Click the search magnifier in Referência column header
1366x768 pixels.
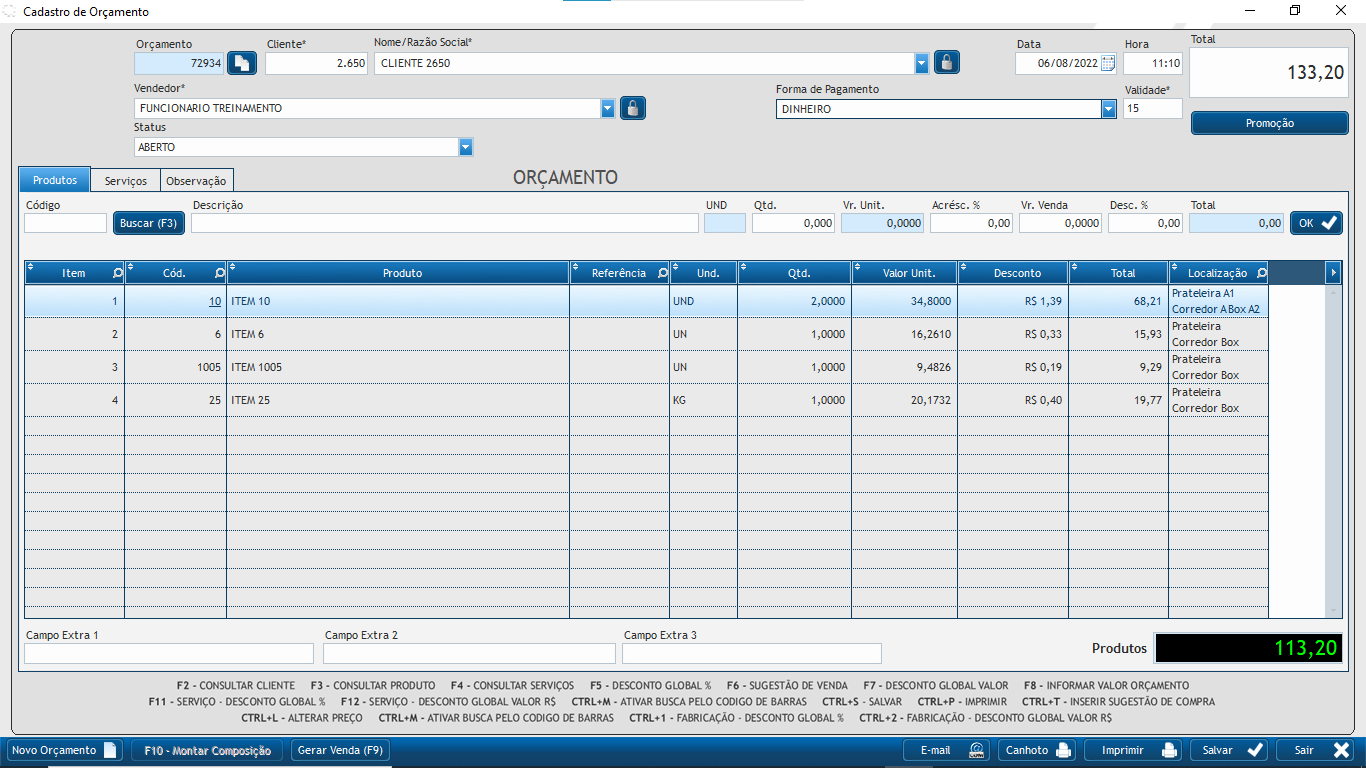[x=662, y=273]
